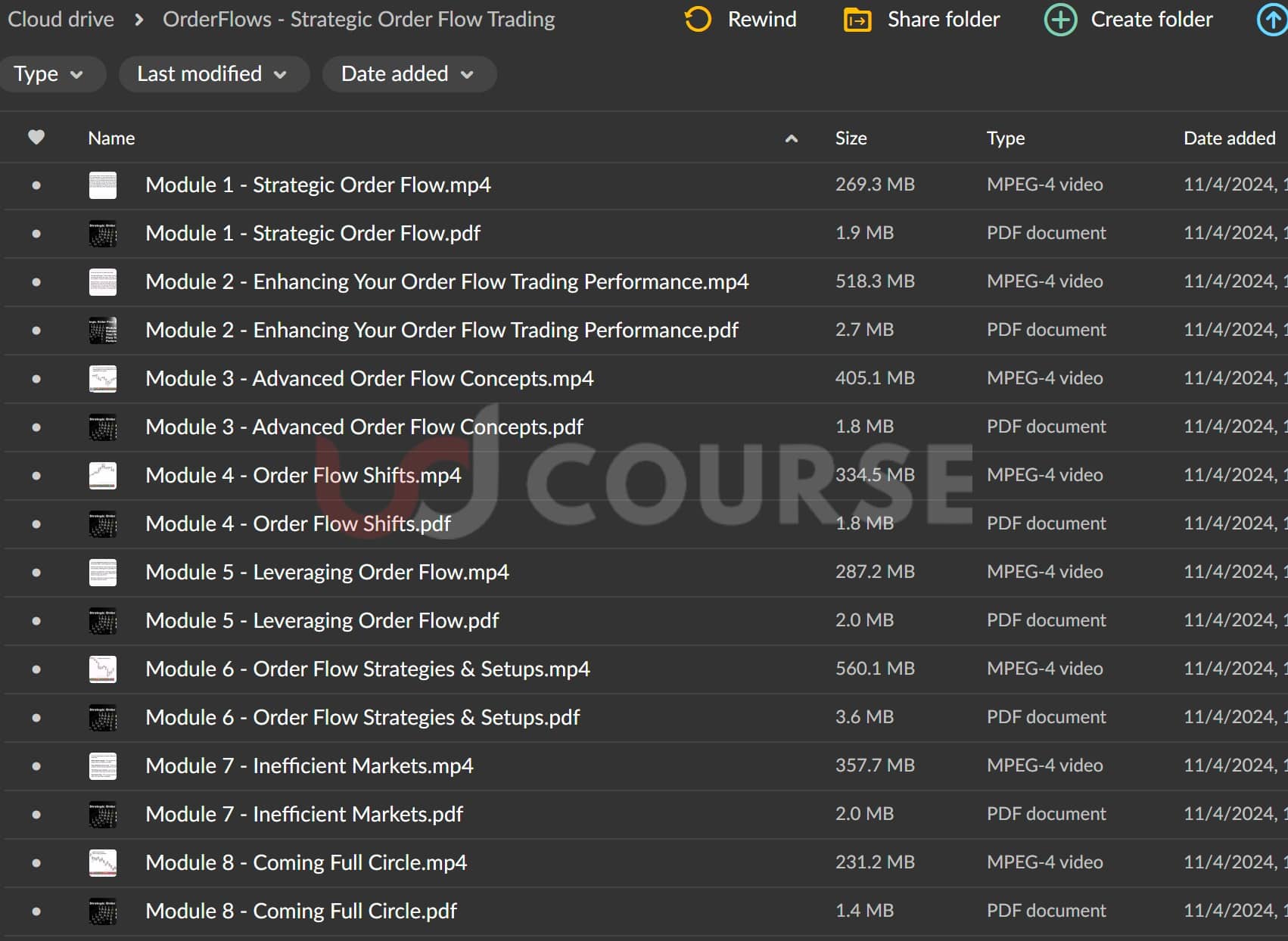1288x941 pixels.
Task: Click the upload arrow icon
Action: [x=1272, y=20]
